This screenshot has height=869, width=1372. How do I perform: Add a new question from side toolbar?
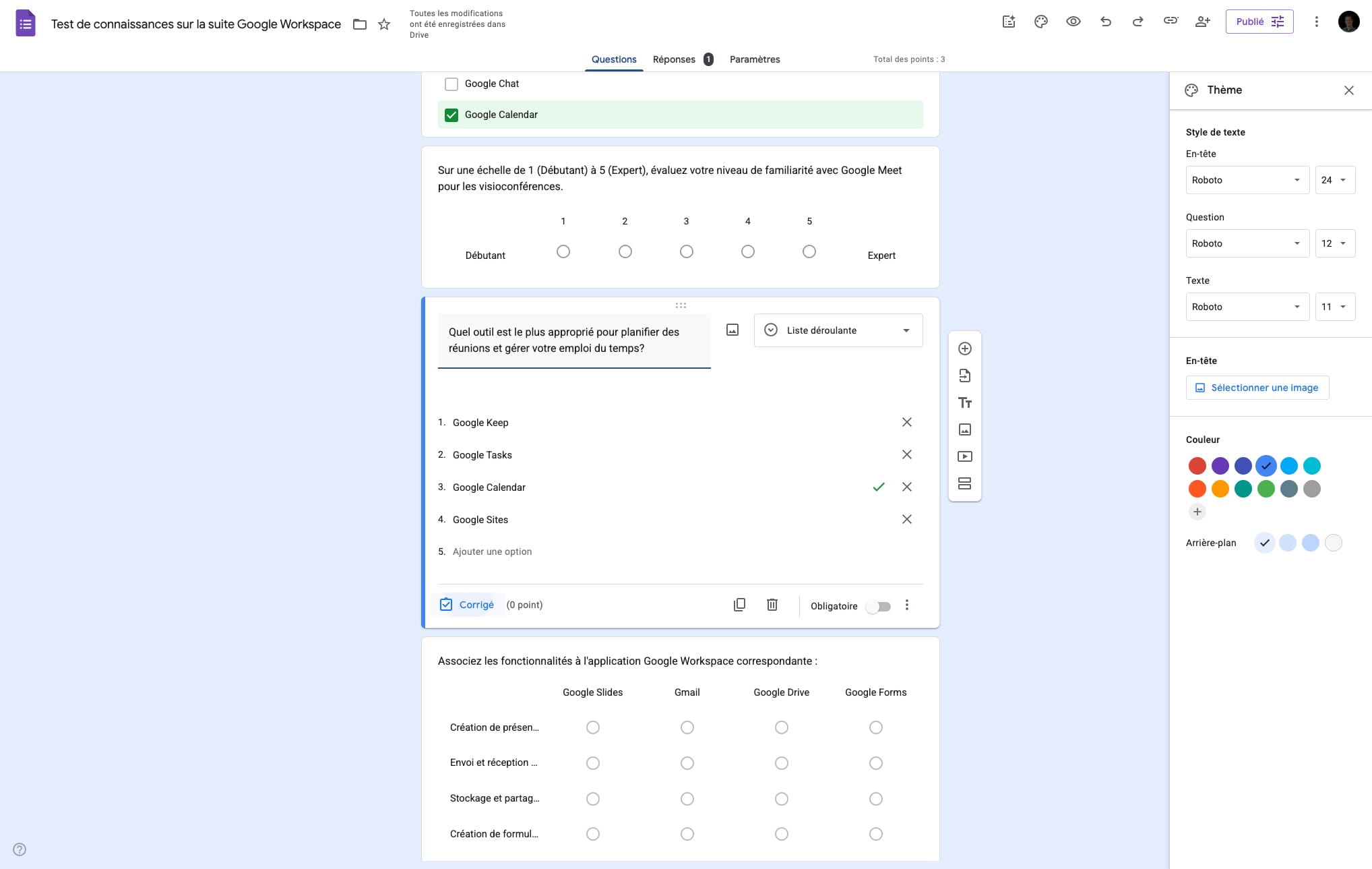[x=965, y=349]
